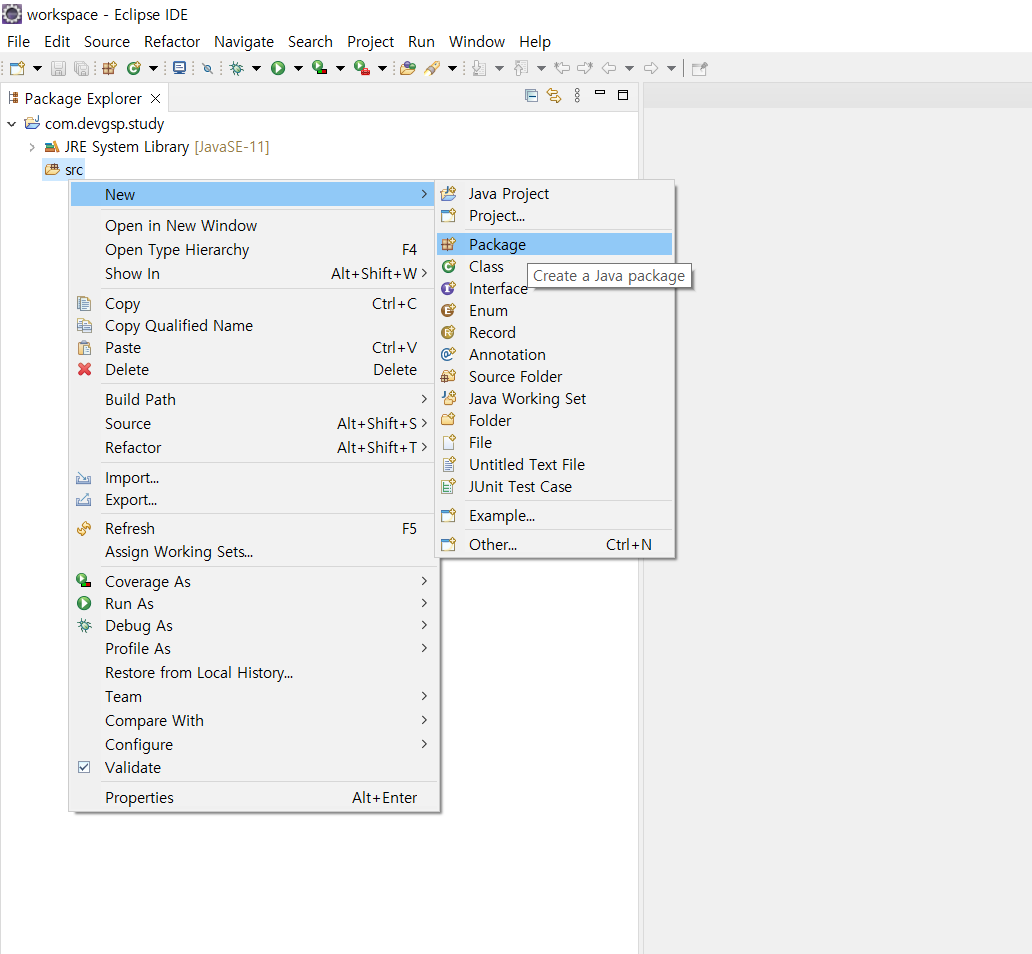Click the Debug bug toolbar icon
This screenshot has height=954, width=1032.
236,68
